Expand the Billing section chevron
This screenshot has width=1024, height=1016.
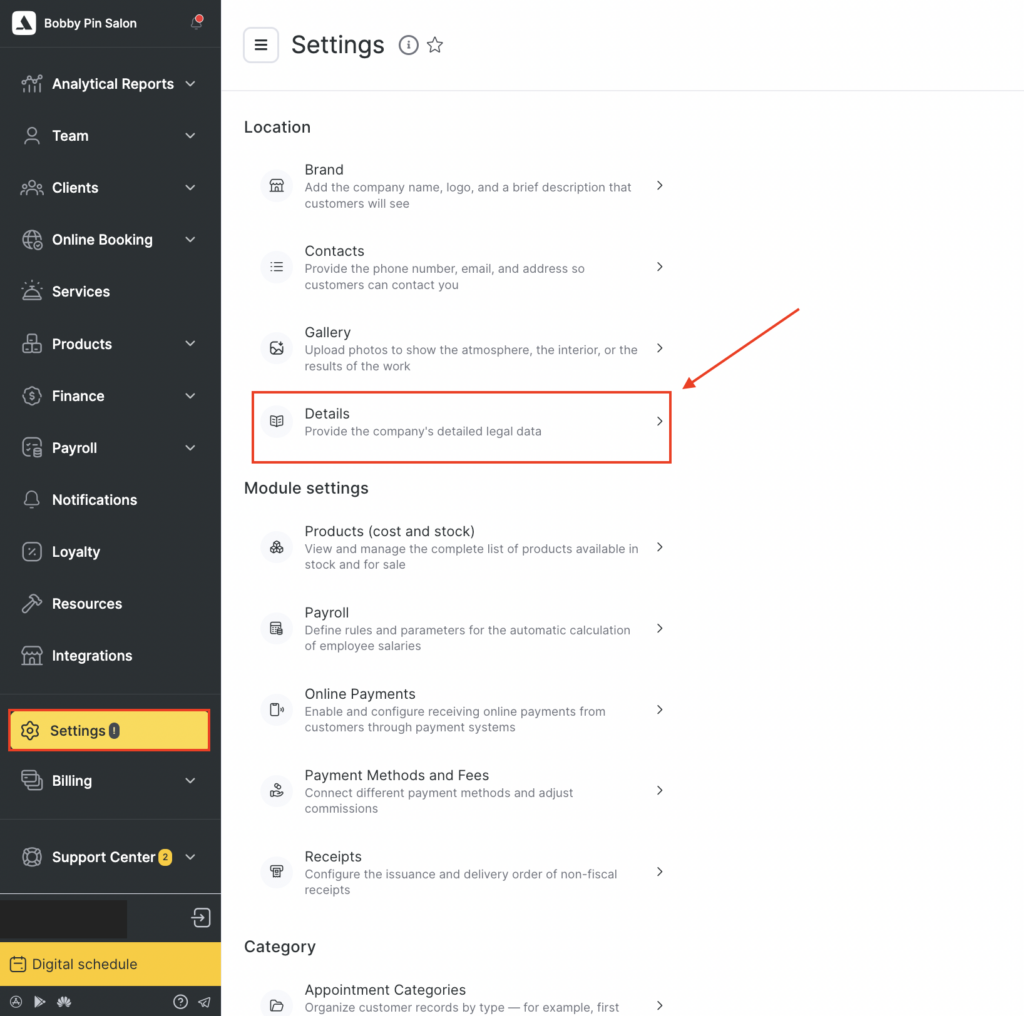pos(190,781)
